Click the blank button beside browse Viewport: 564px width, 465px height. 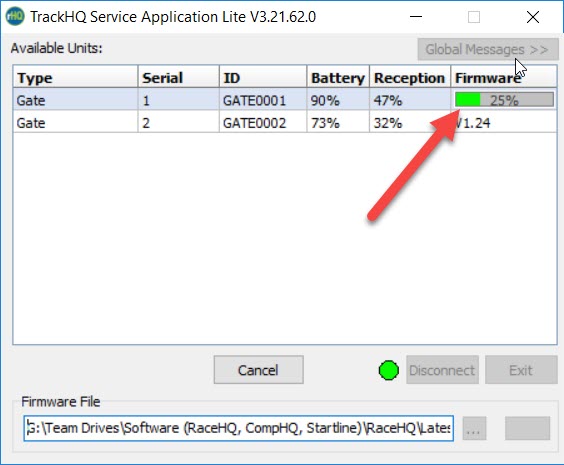pos(527,428)
